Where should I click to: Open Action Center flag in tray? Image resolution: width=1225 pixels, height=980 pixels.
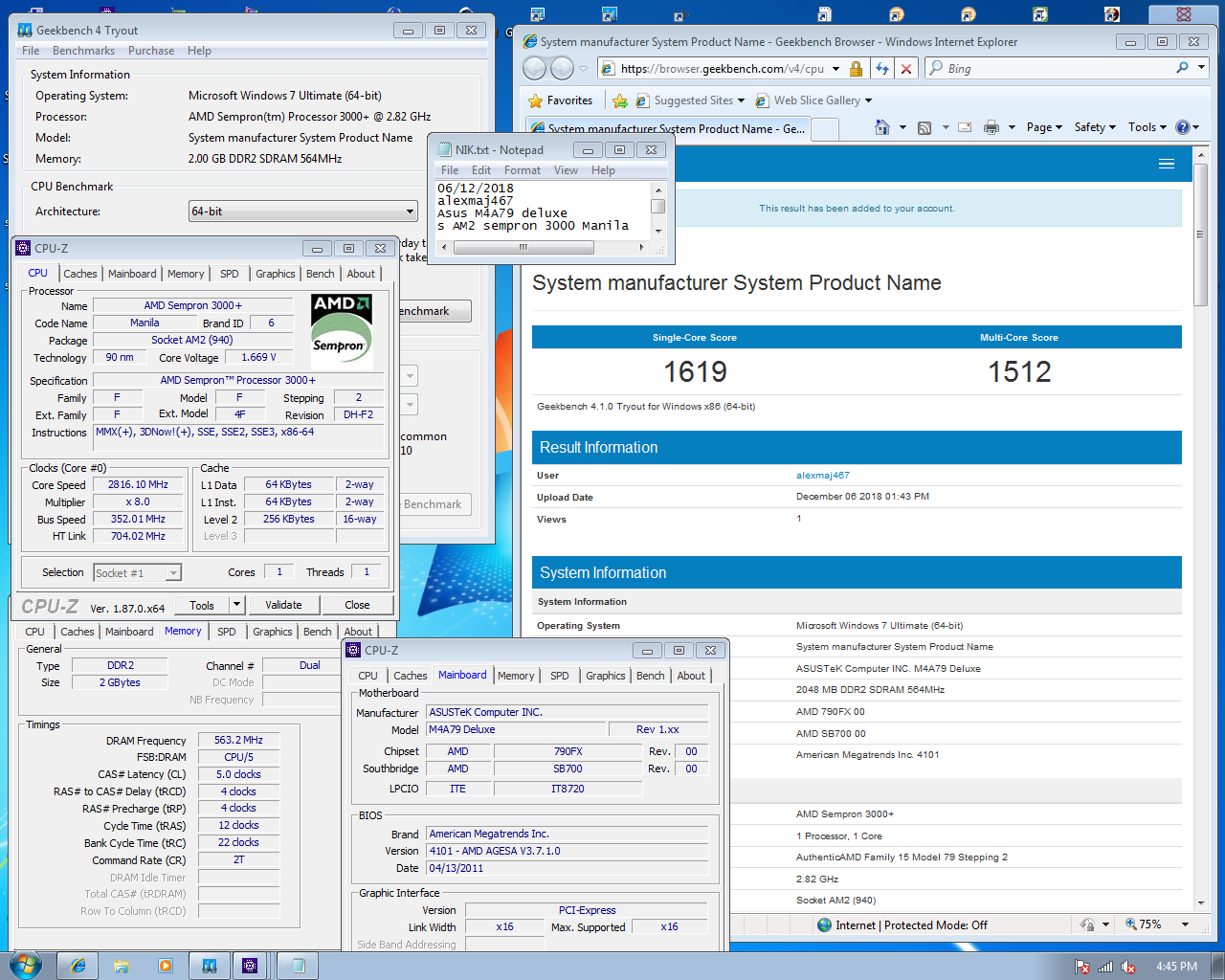click(1082, 967)
